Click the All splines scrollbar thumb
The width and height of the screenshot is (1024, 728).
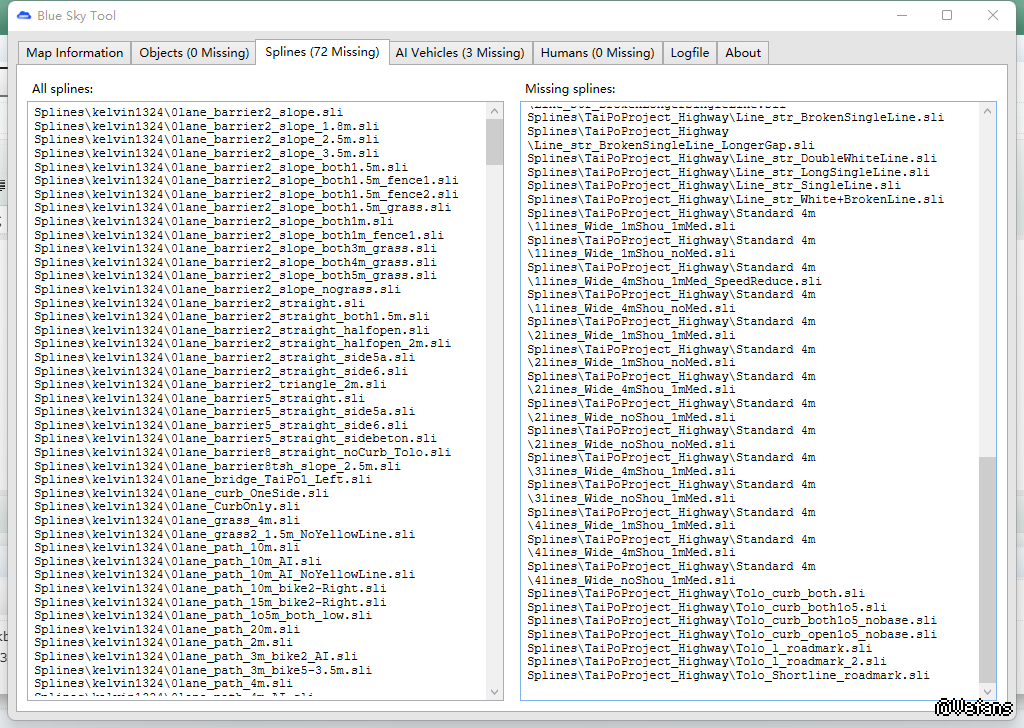coord(494,142)
